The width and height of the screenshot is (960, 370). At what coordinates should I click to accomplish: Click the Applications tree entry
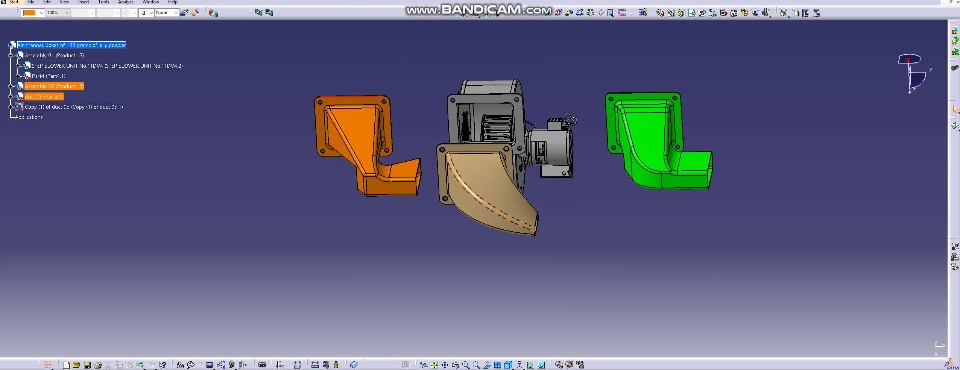coord(29,117)
